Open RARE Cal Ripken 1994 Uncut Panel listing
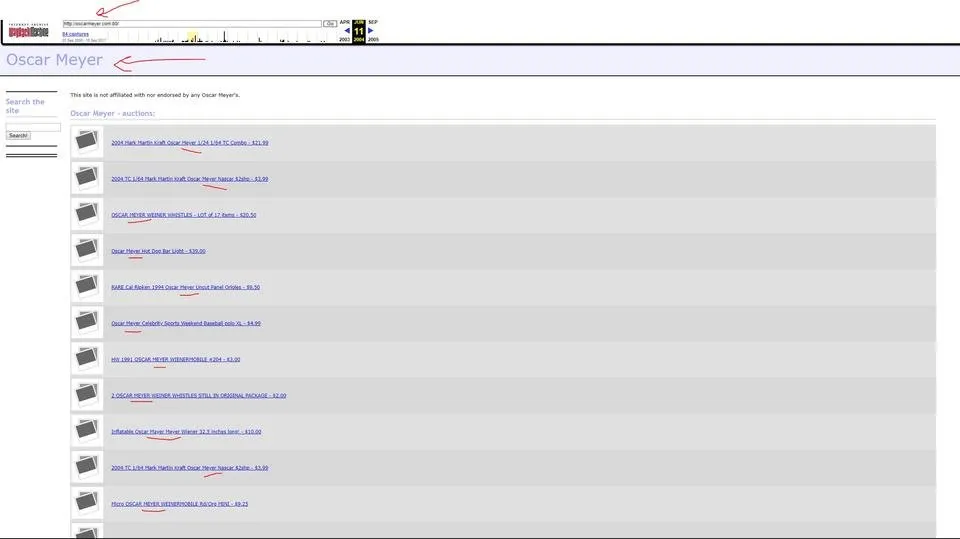 (x=186, y=287)
